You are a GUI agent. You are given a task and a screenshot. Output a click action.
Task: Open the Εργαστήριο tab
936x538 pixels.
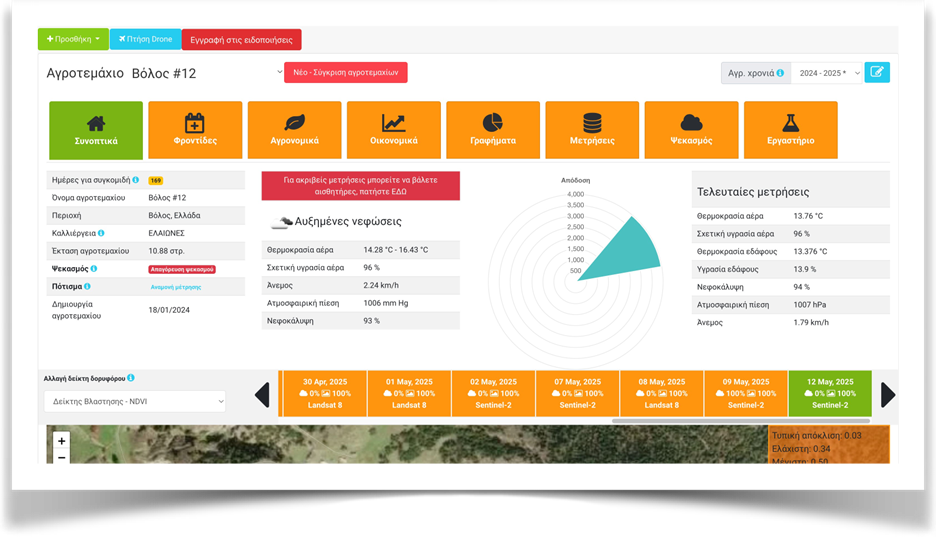pos(790,130)
